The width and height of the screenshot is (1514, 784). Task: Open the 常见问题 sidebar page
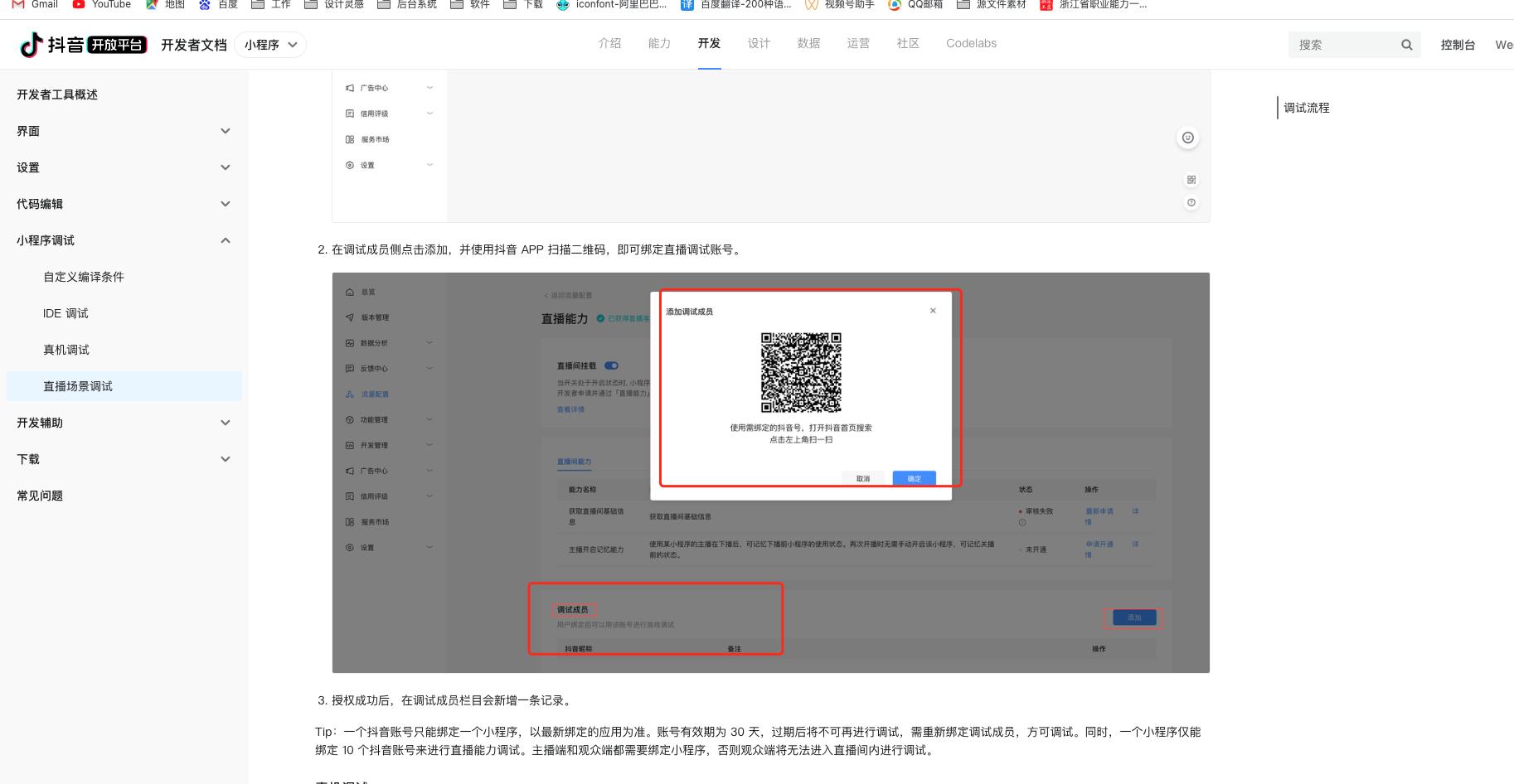[40, 496]
